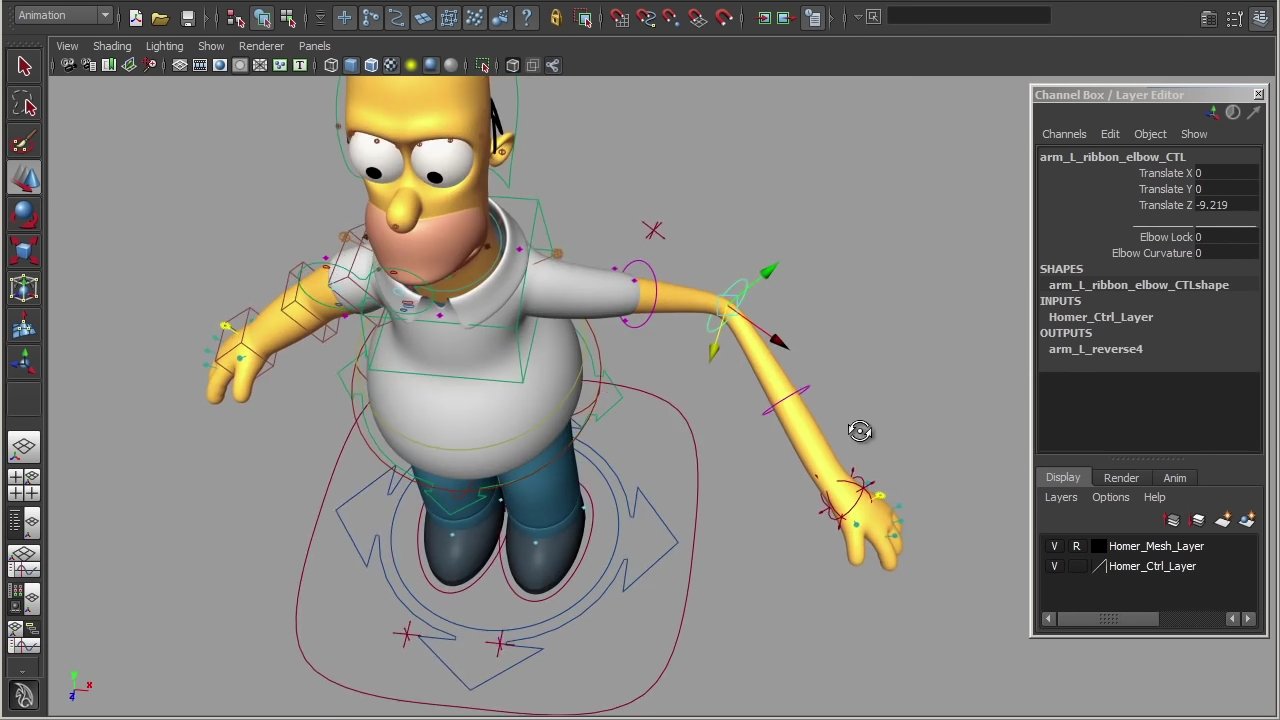Select by component type mode icon
Viewport: 1280px width, 720px height.
(288, 18)
